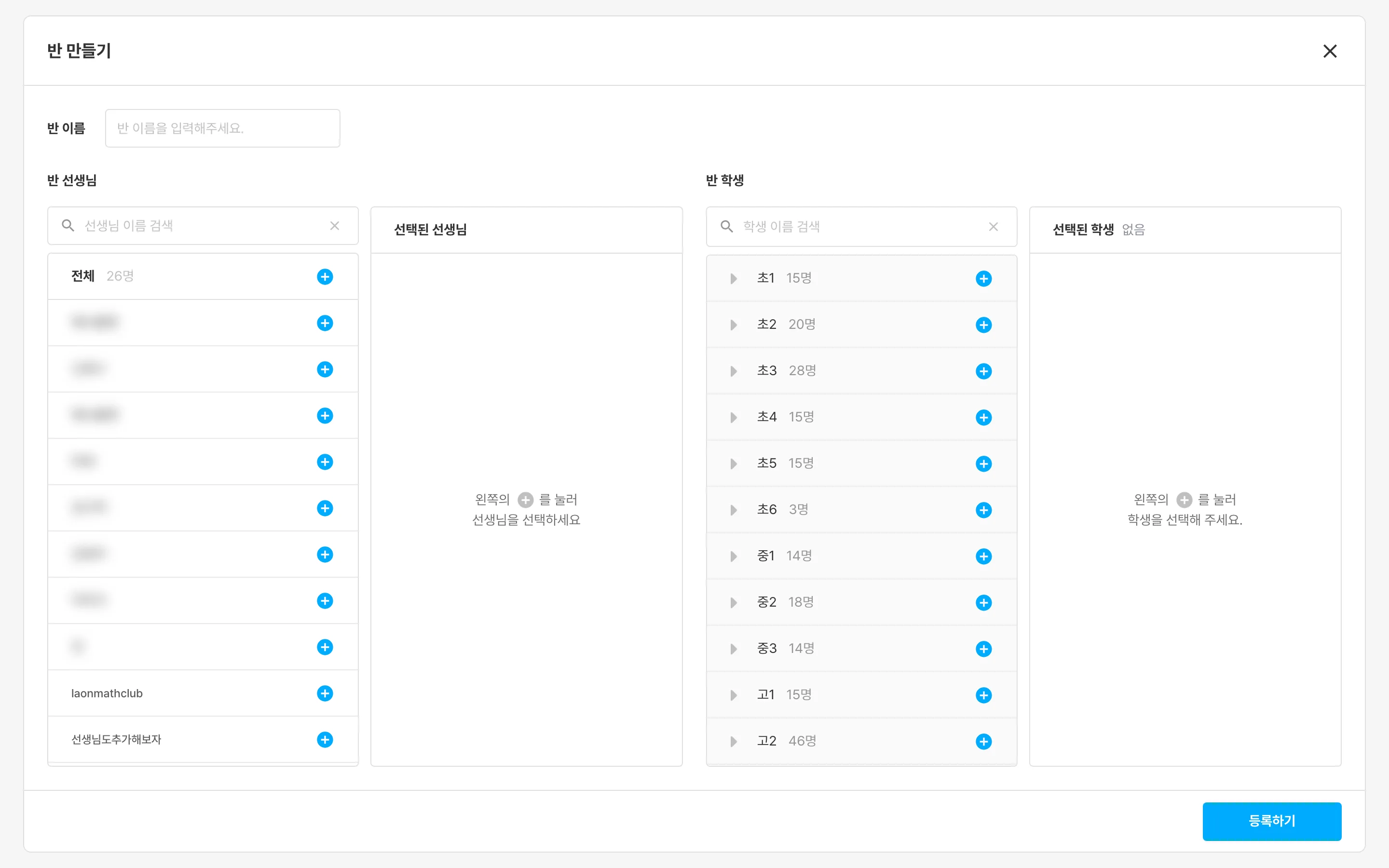1389x868 pixels.
Task: Add all 초2 students via plus icon
Action: tap(984, 325)
